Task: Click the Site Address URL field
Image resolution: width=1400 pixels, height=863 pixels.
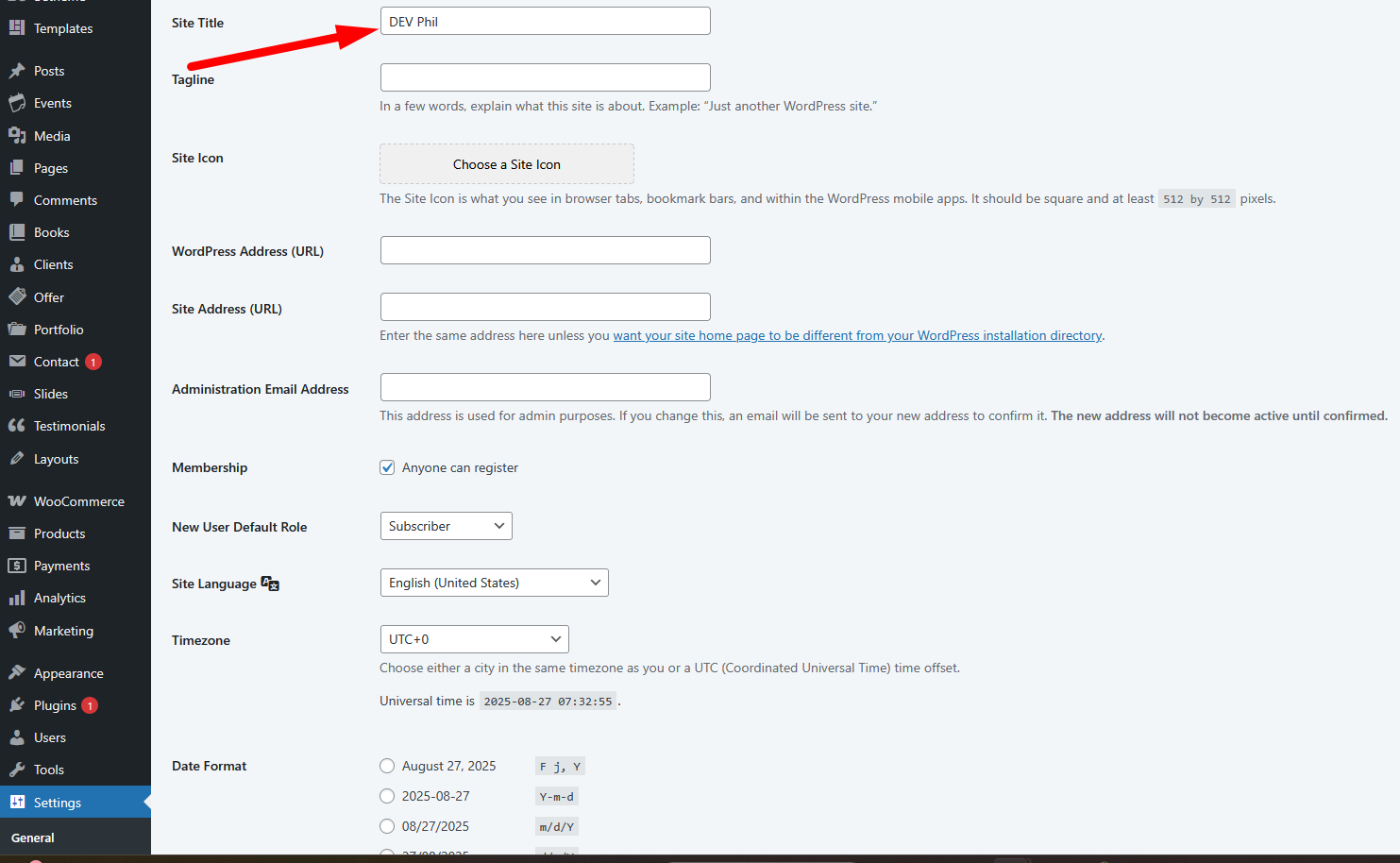Action: (546, 307)
